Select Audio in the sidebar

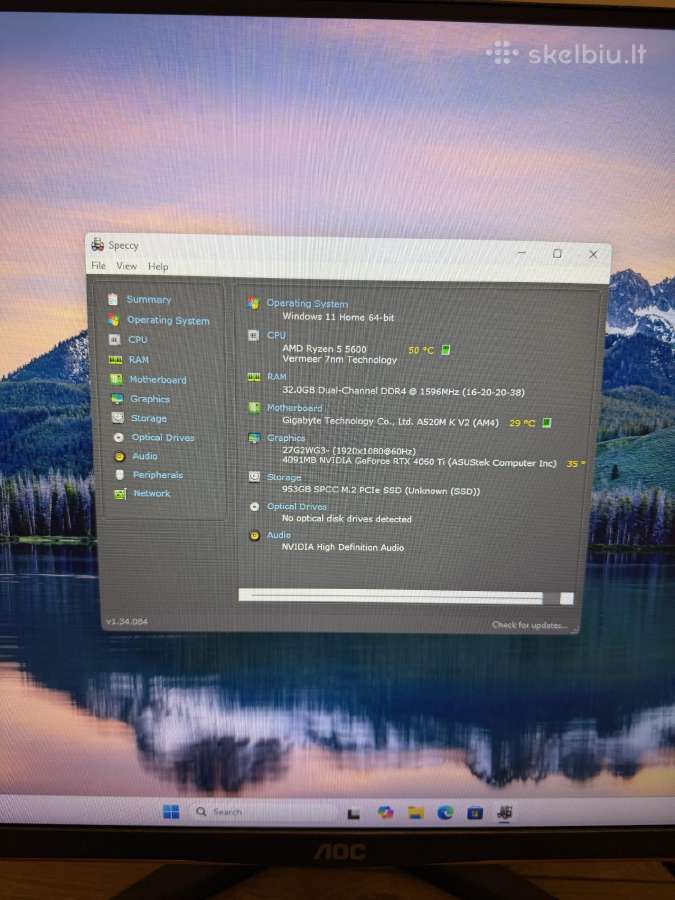pyautogui.click(x=145, y=456)
